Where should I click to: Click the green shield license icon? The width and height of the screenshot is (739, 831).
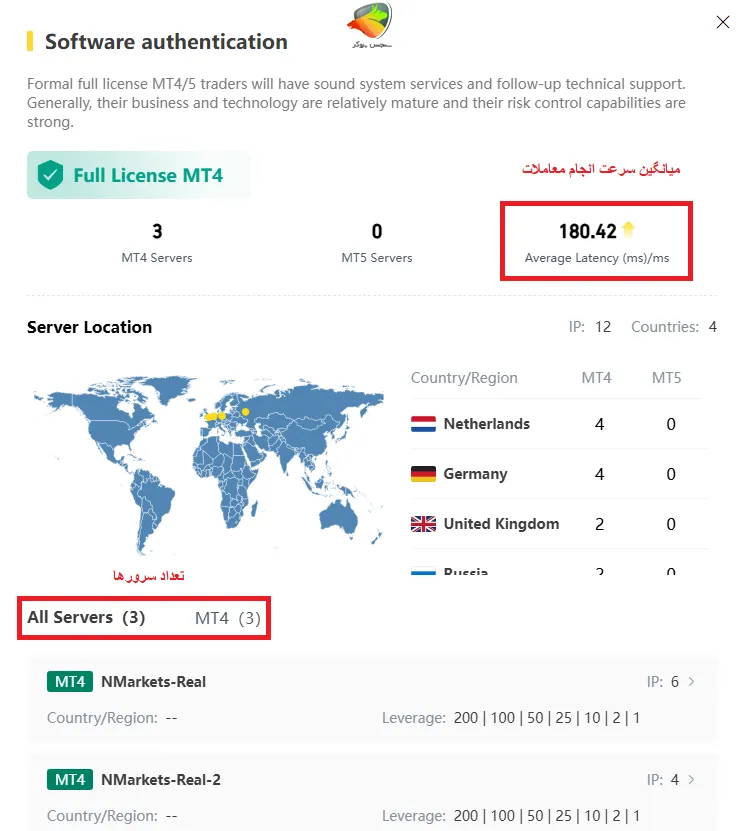50,176
